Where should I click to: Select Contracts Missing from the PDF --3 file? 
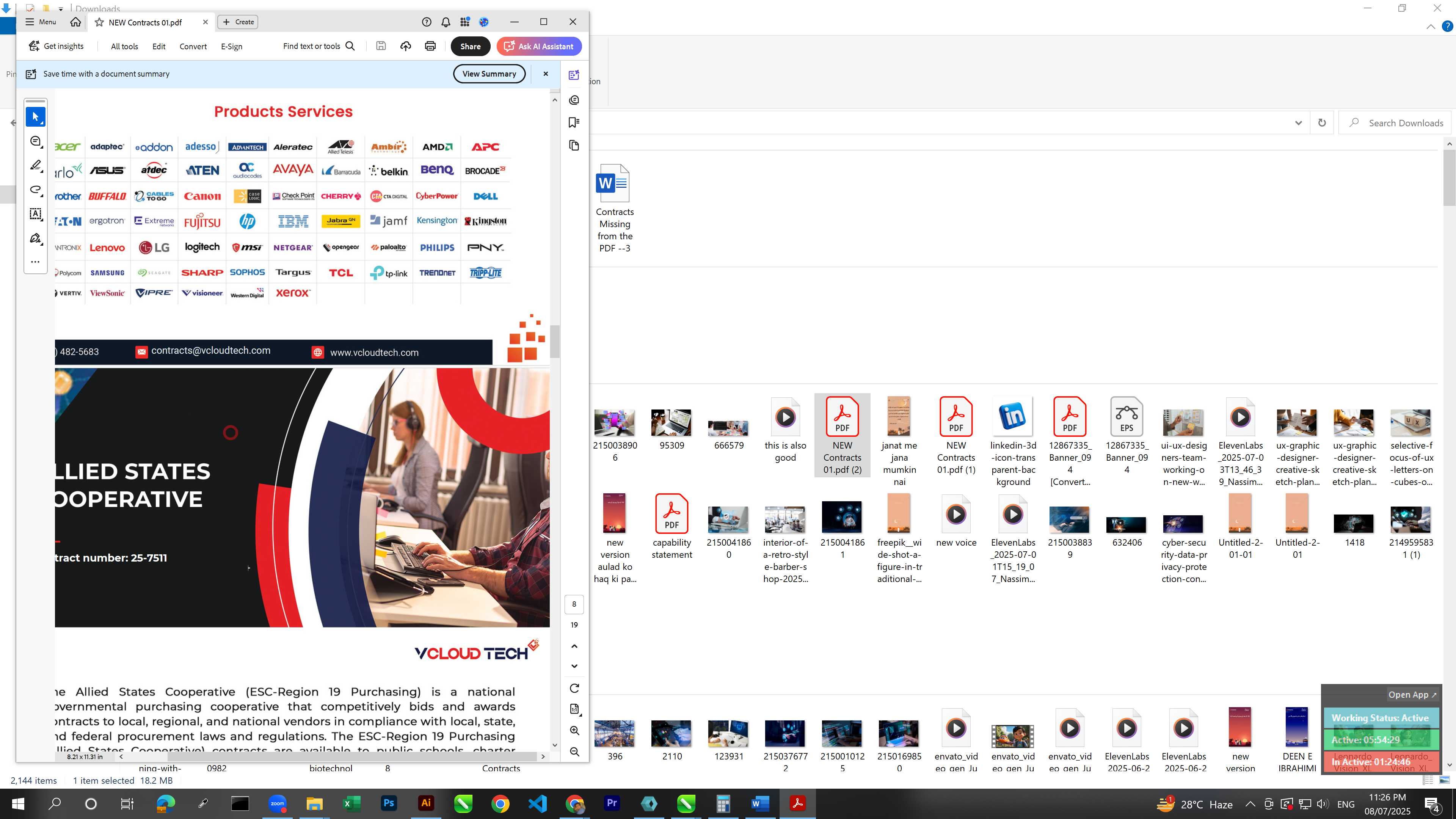[614, 208]
